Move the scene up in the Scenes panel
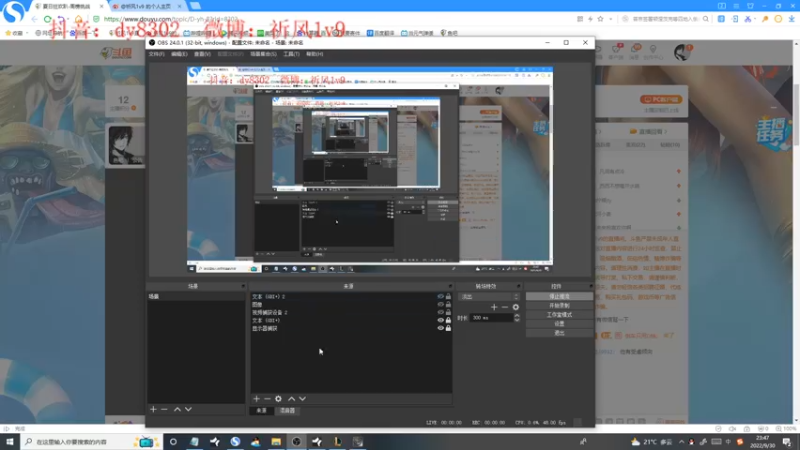Viewport: 800px width, 450px height. pos(177,409)
